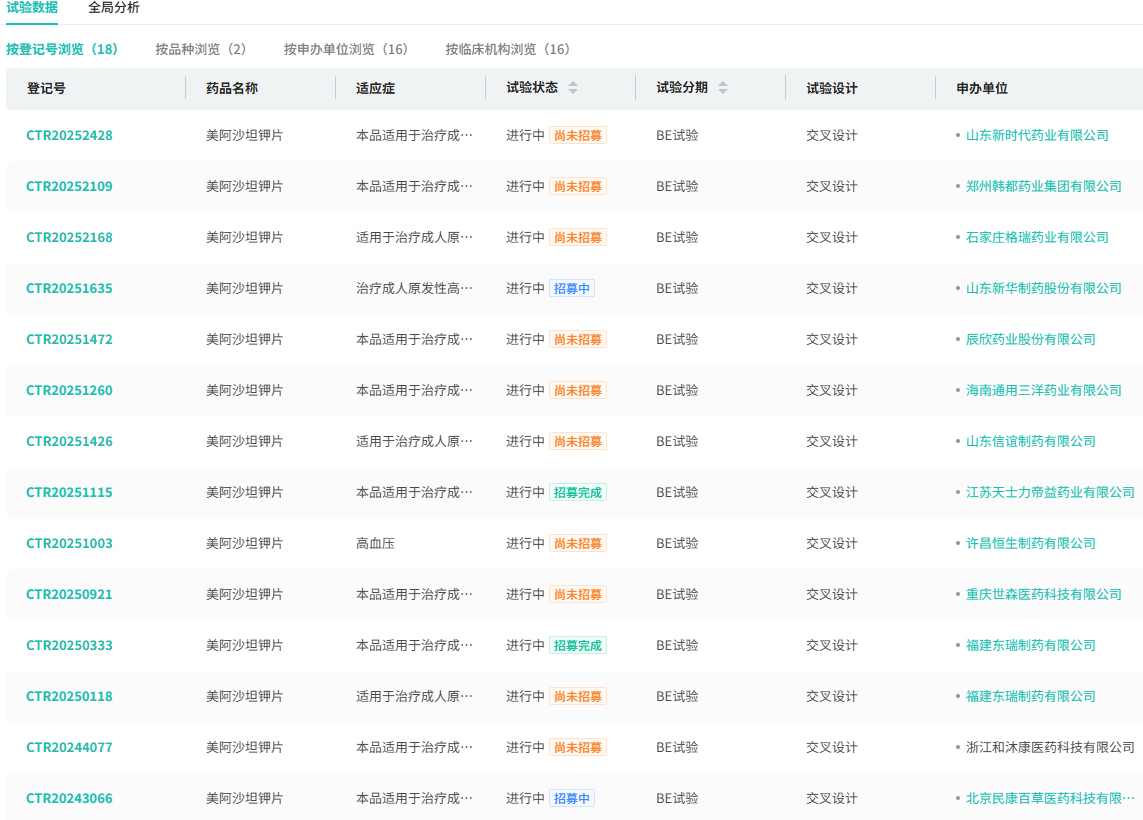
Task: Open 按品种浏览（2）view
Action: [201, 49]
